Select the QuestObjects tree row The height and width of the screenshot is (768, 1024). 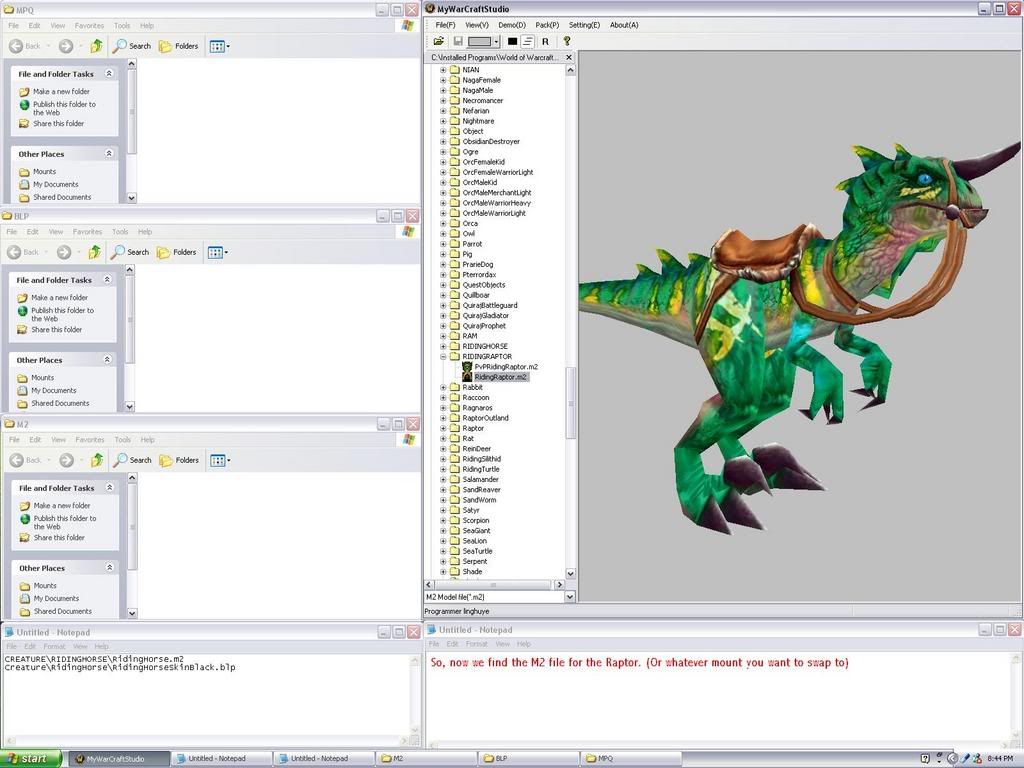483,285
